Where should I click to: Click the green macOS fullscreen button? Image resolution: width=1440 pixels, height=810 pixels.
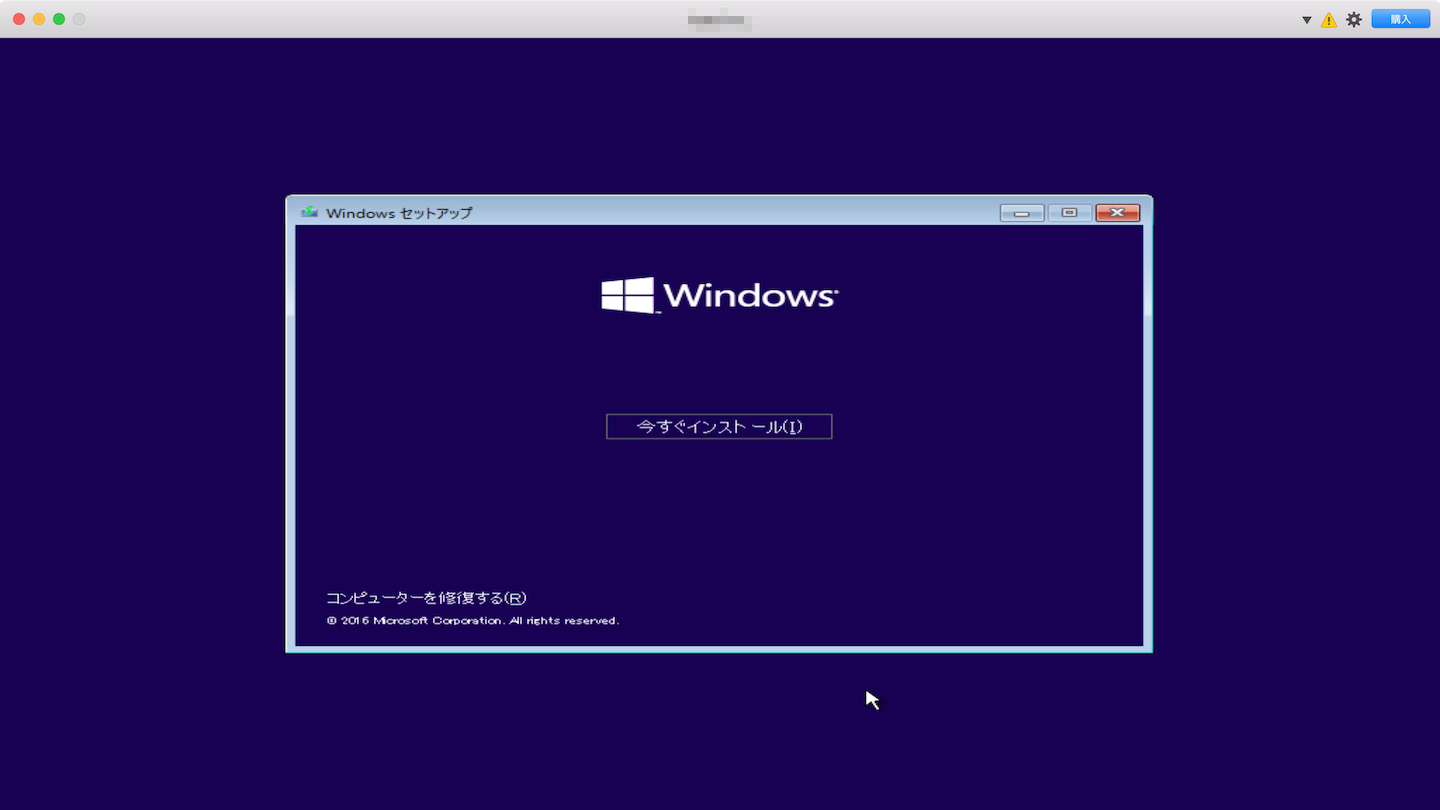pos(59,19)
